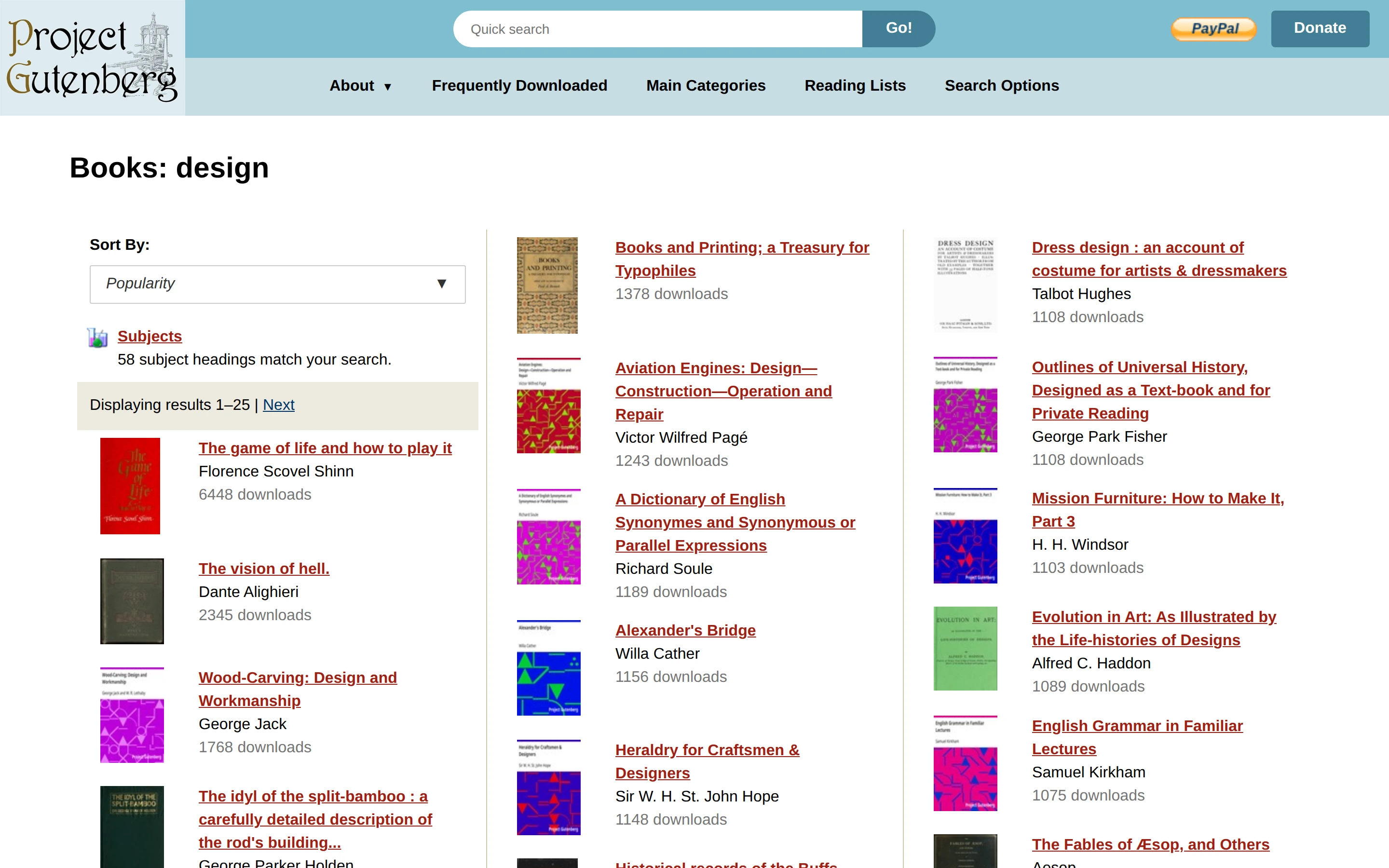
Task: Open The idyl of the split-bamboo link
Action: pos(315,819)
